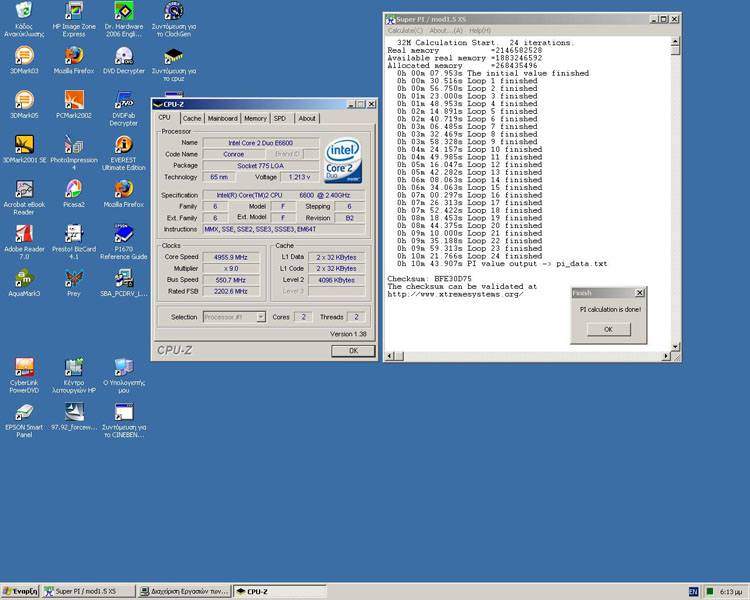
Task: Open the Help menu in Super PI
Action: (480, 30)
